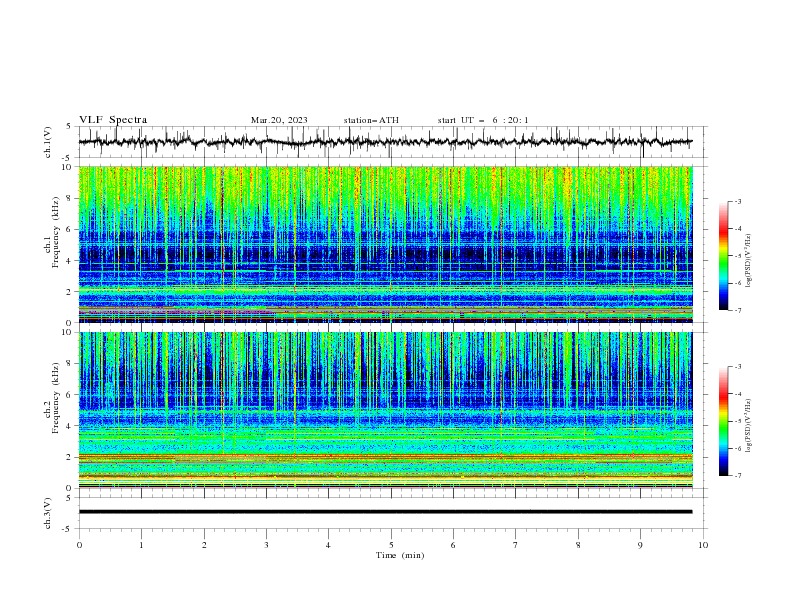Click time axis tick label '3'
Image resolution: width=792 pixels, height=612 pixels.
tap(266, 545)
